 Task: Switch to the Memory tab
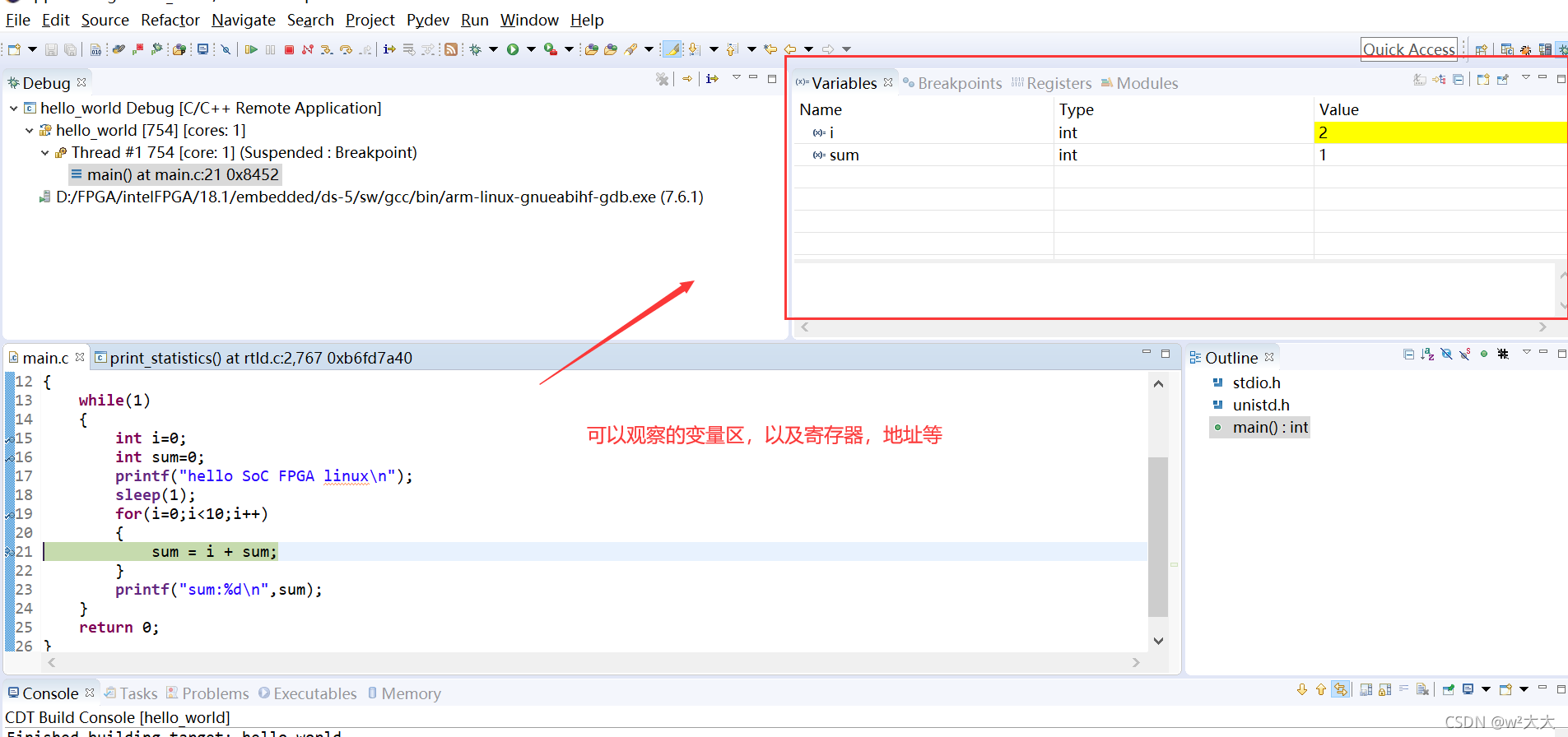coord(404,693)
